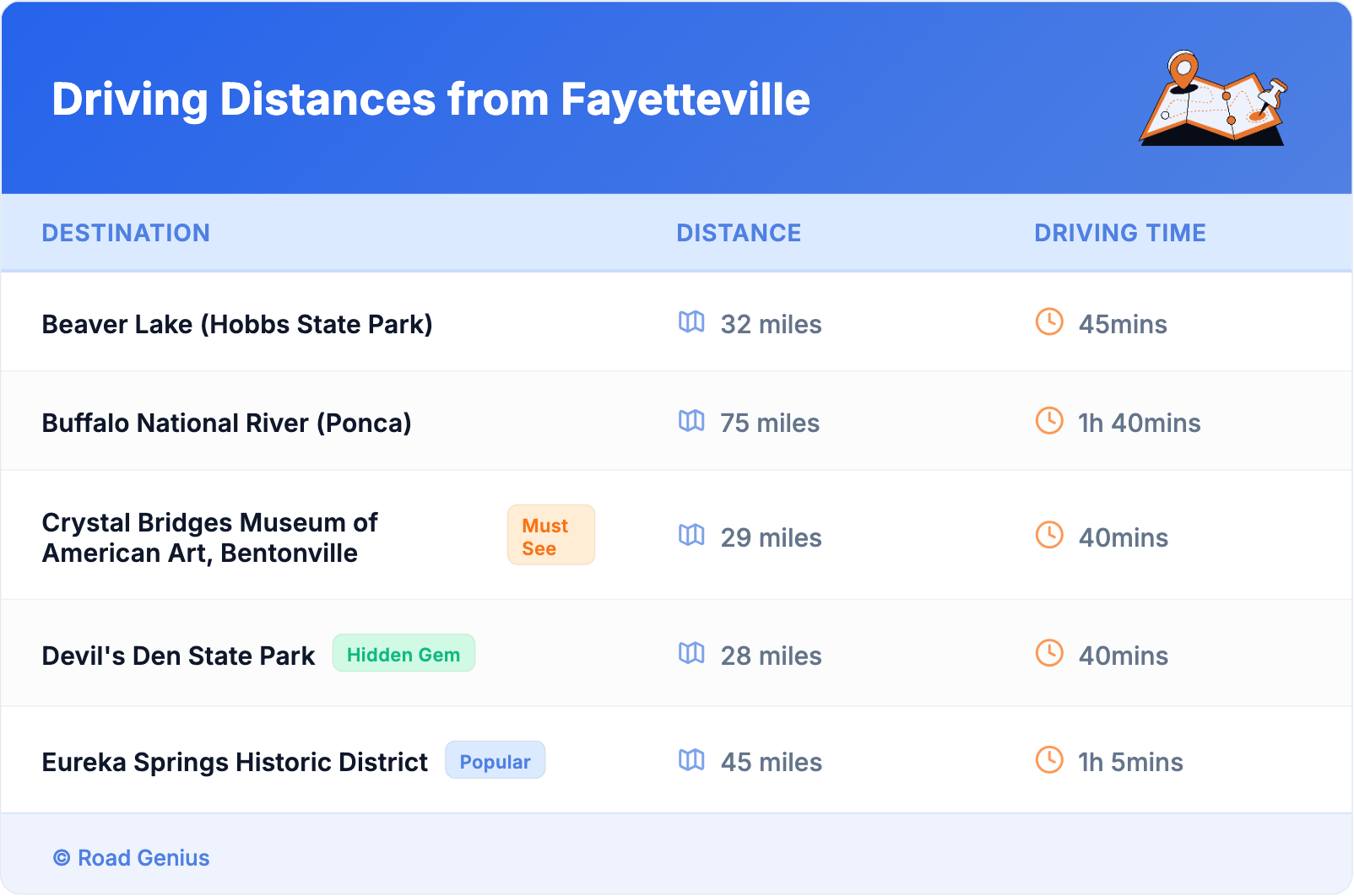1354x896 pixels.
Task: Click the clock icon beside 1h 5mins
Action: (1049, 760)
